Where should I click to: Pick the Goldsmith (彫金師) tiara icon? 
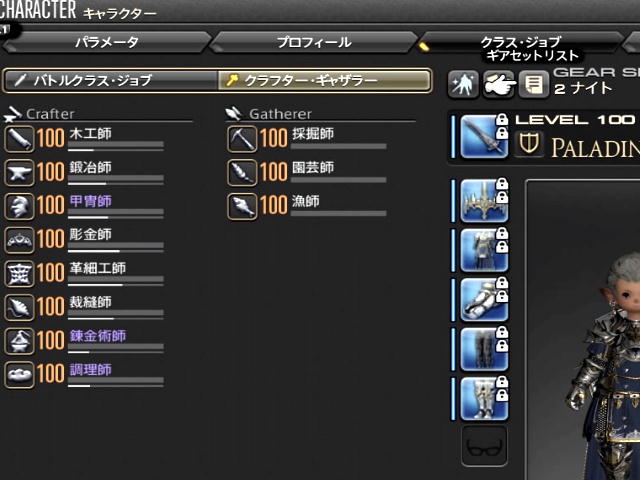pos(19,240)
